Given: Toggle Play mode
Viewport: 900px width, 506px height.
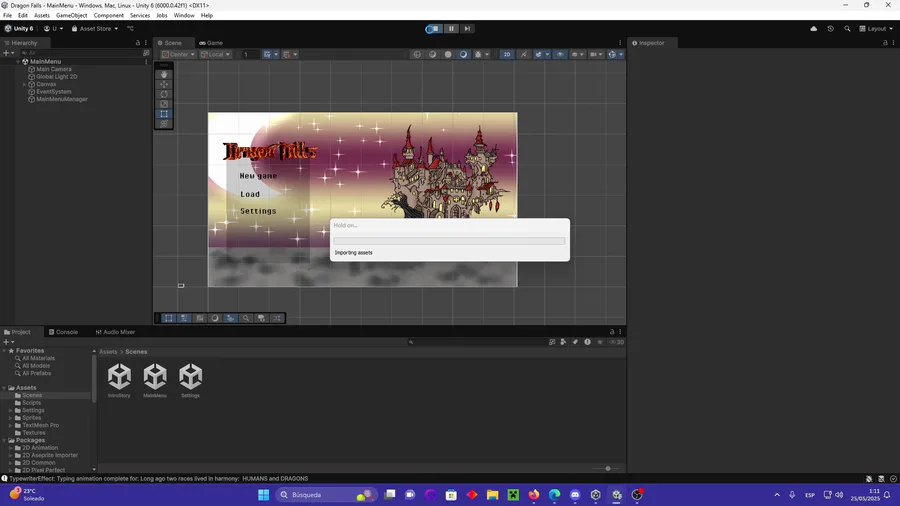Looking at the screenshot, I should click(435, 29).
